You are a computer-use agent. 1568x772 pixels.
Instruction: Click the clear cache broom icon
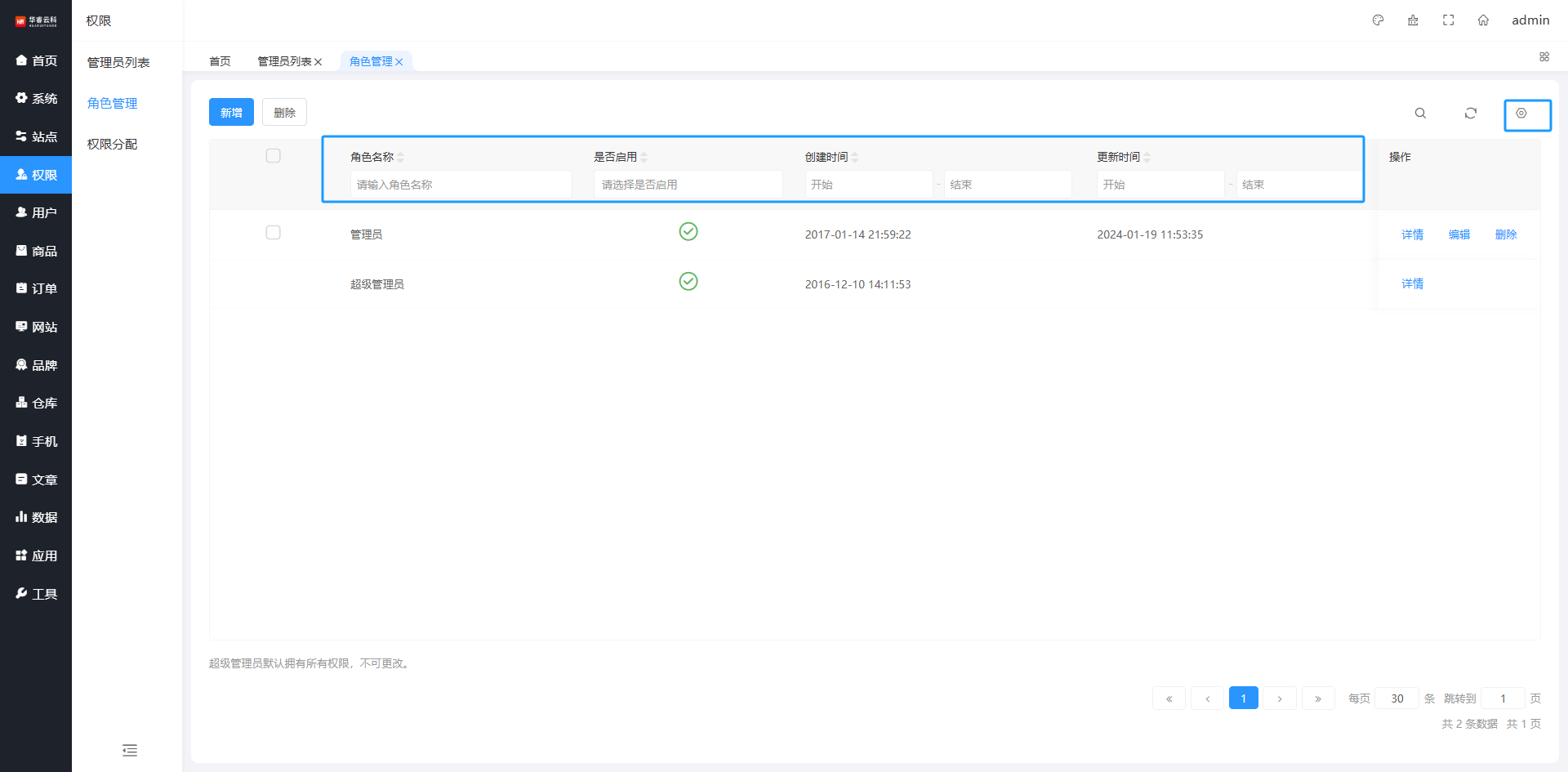1413,20
